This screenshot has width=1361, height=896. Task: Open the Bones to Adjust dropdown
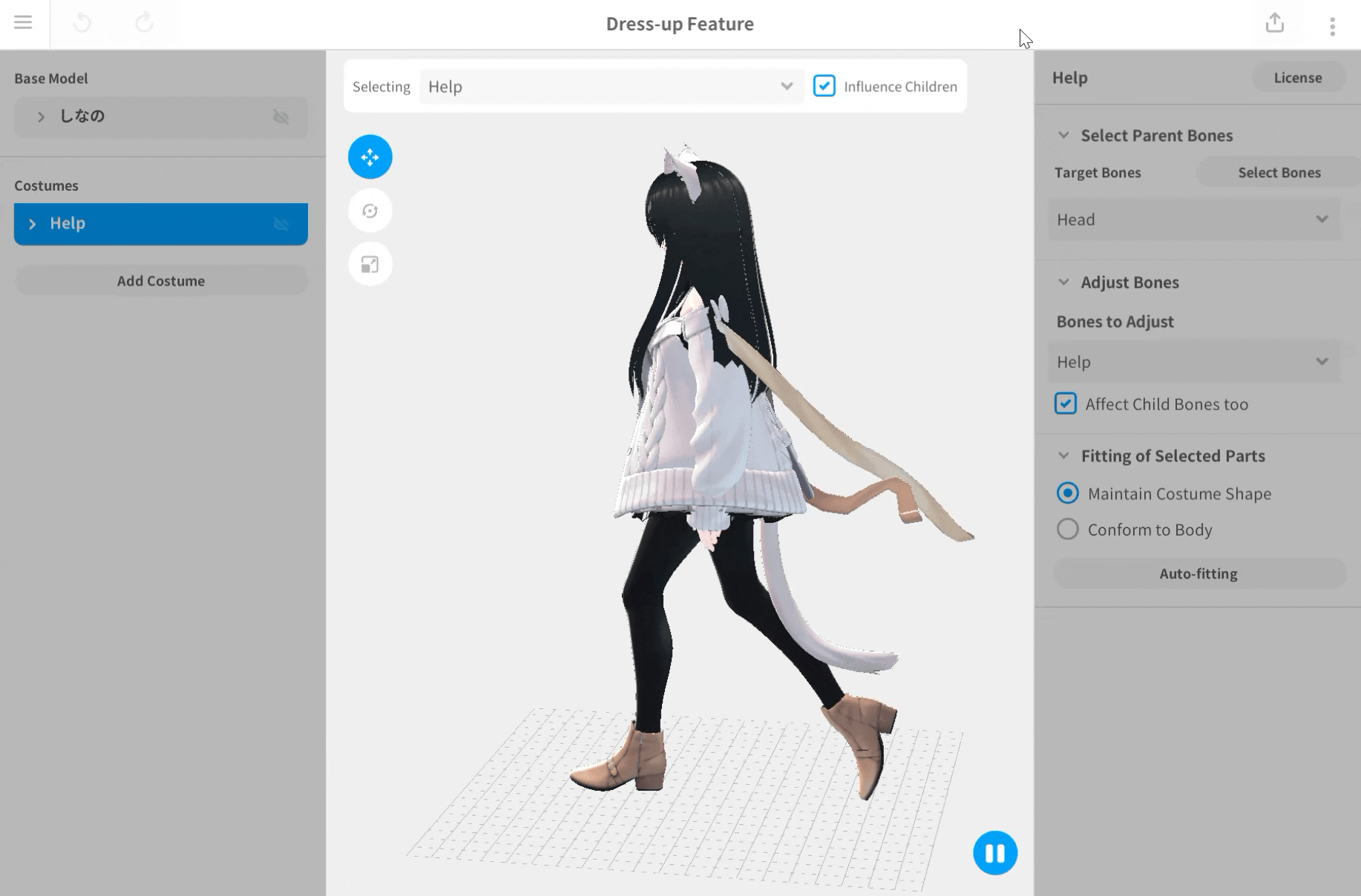point(1194,362)
